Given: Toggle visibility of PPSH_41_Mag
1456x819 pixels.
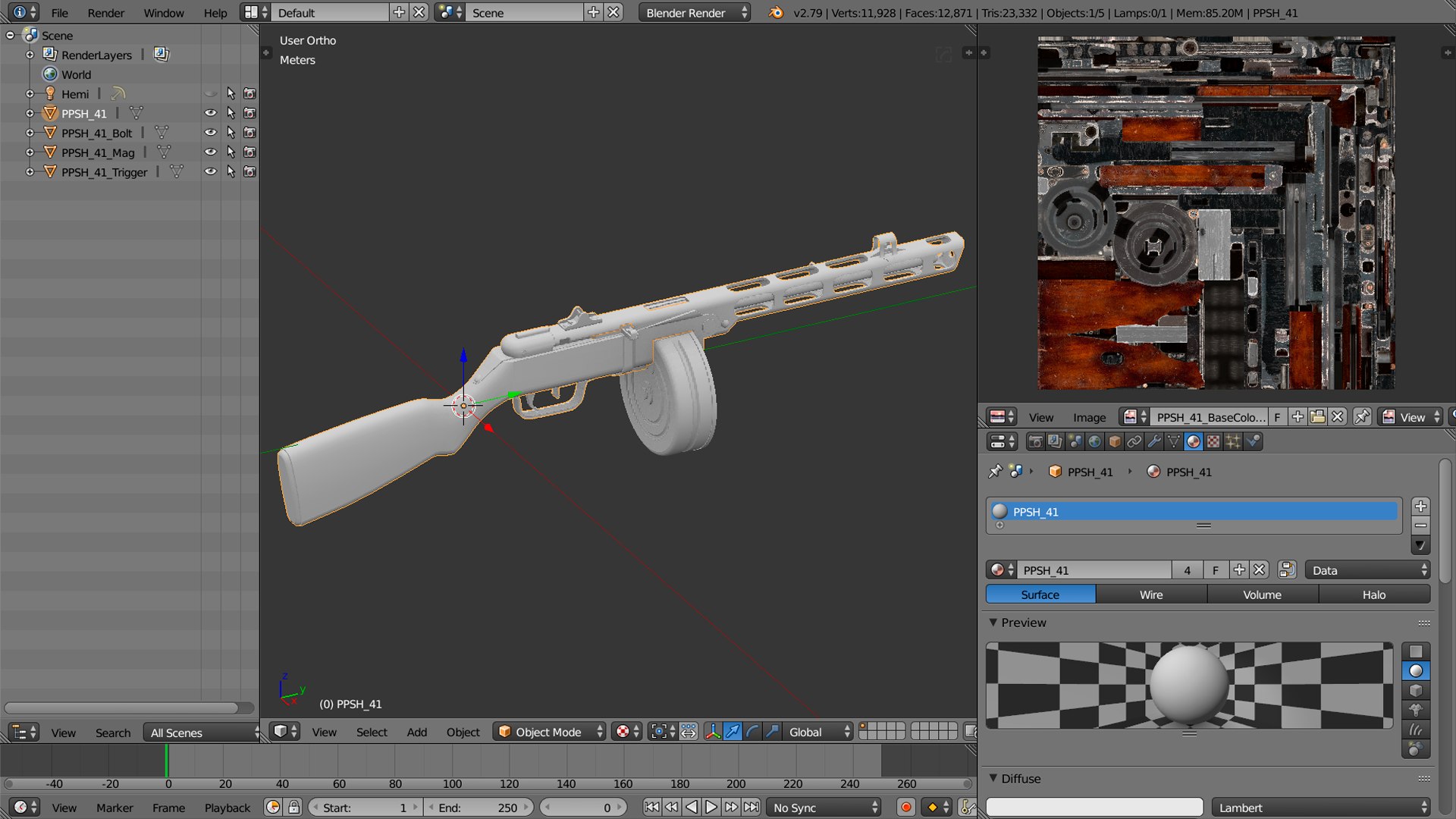Looking at the screenshot, I should [210, 152].
